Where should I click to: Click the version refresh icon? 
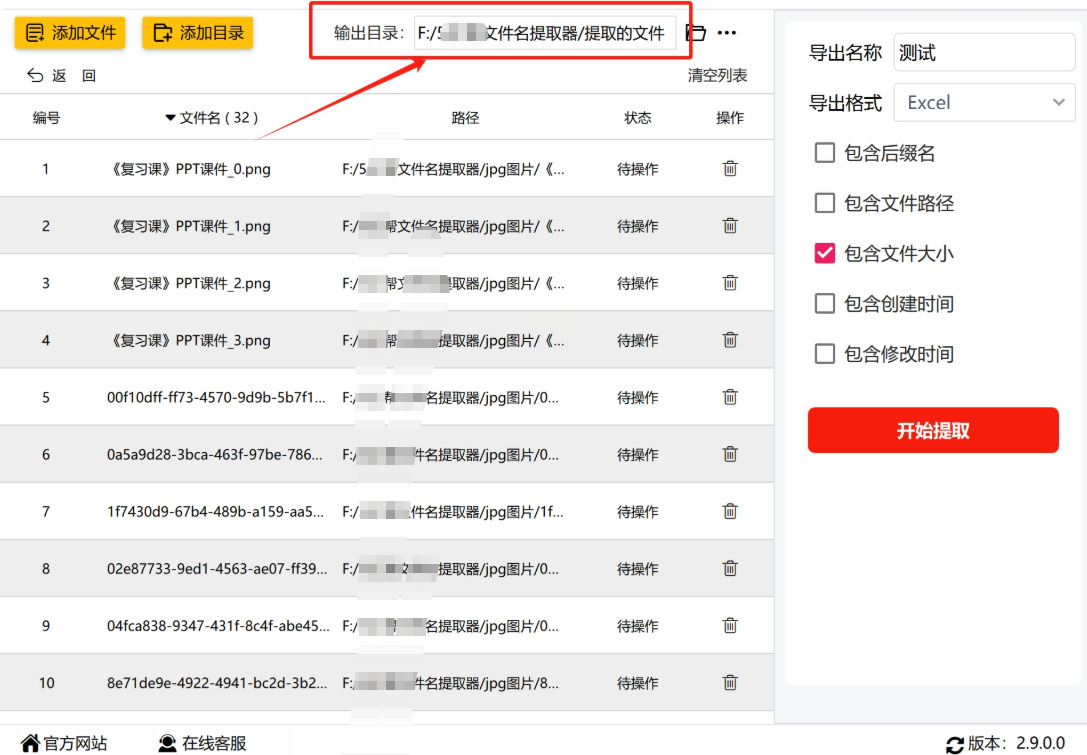point(955,745)
